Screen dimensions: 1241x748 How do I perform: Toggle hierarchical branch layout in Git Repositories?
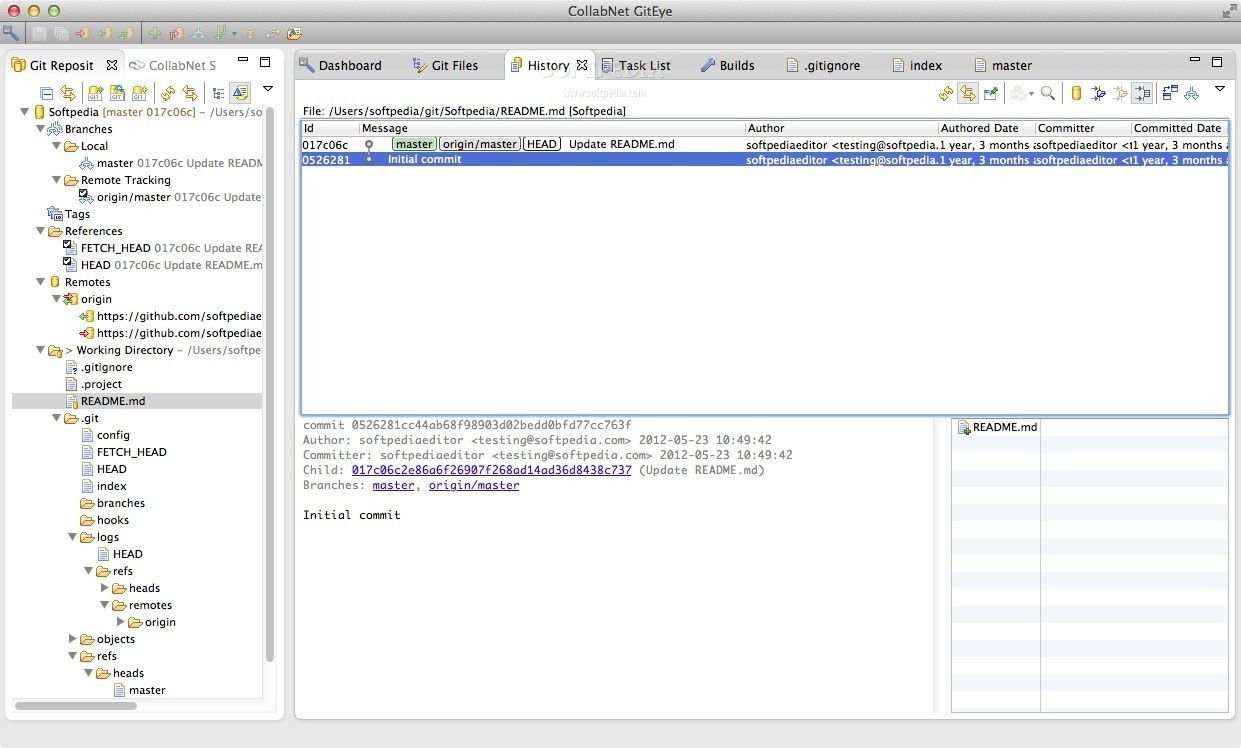tap(218, 93)
